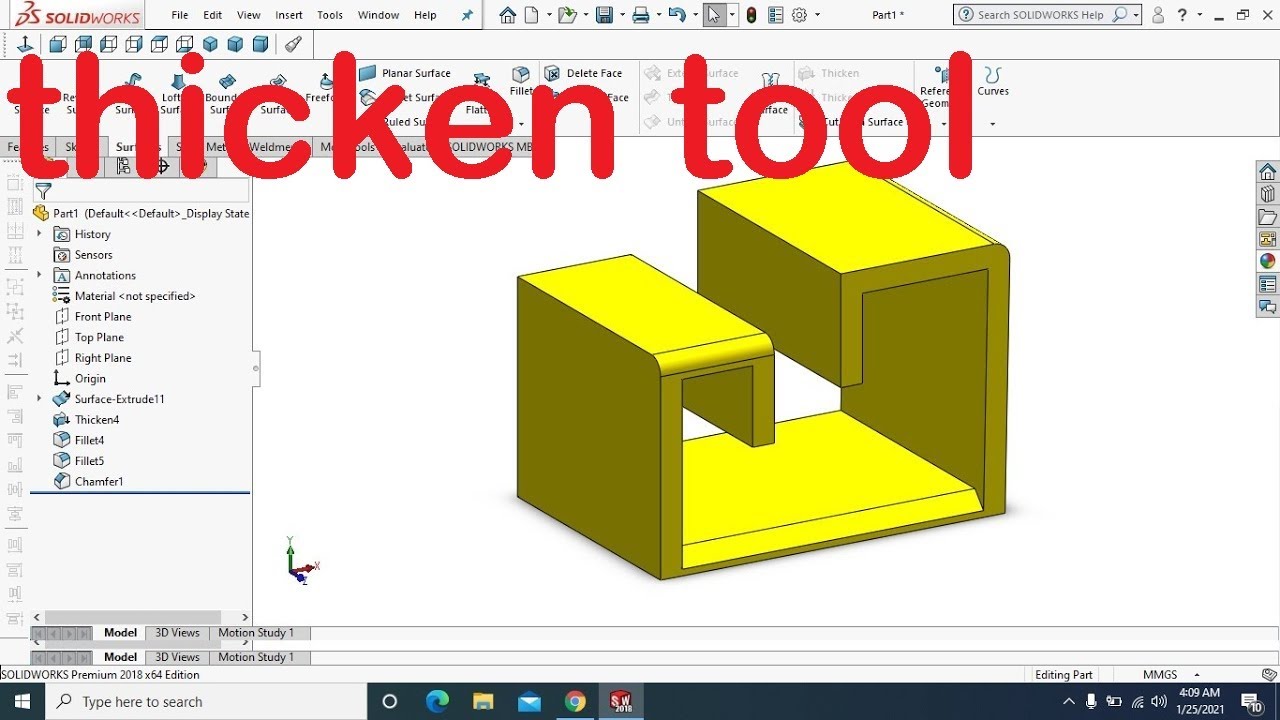Open the File Explorer task pane icon
1280x720 pixels.
pyautogui.click(x=1268, y=217)
